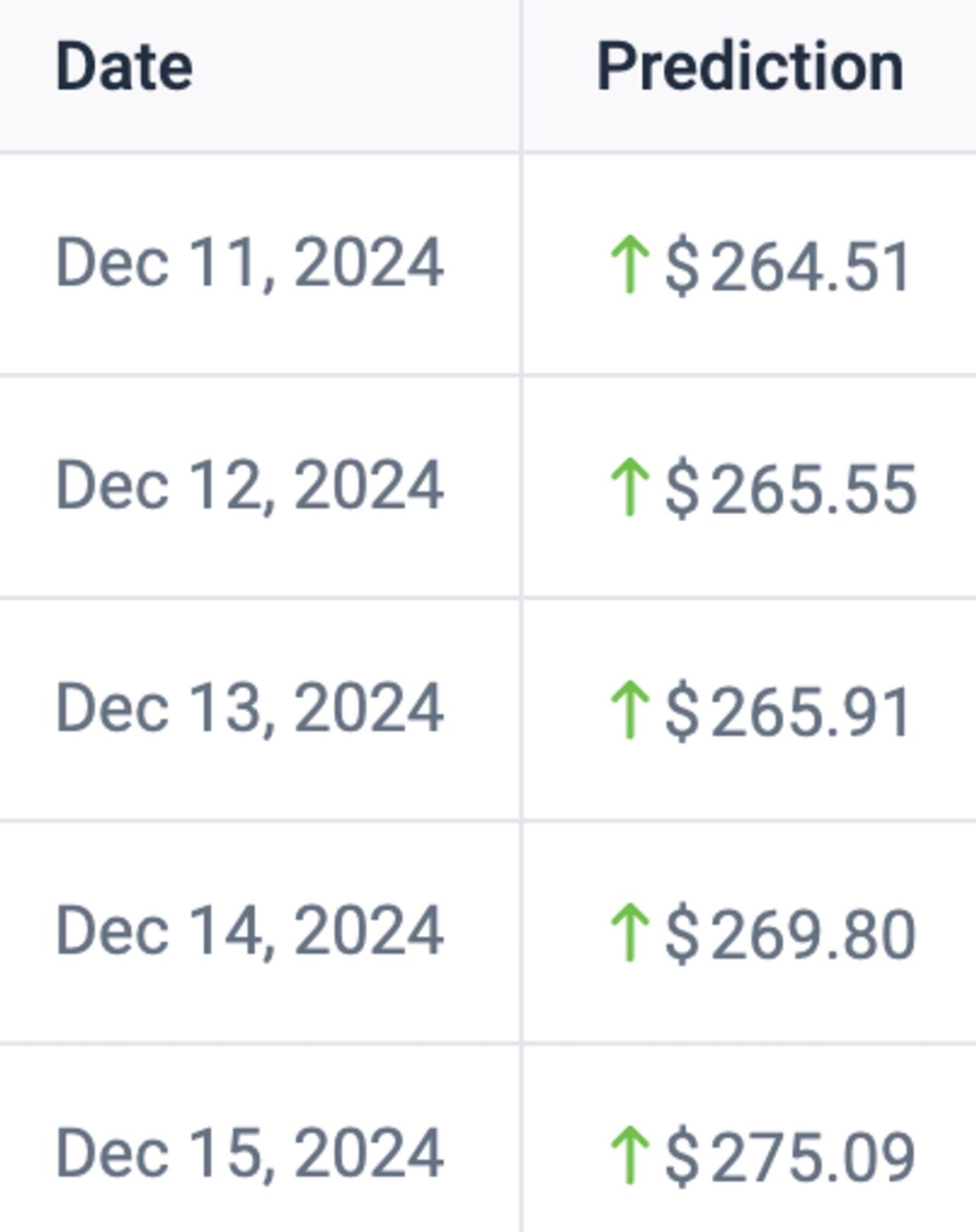Click the dollar sign in the Dec 13 row
976x1232 pixels.
682,711
